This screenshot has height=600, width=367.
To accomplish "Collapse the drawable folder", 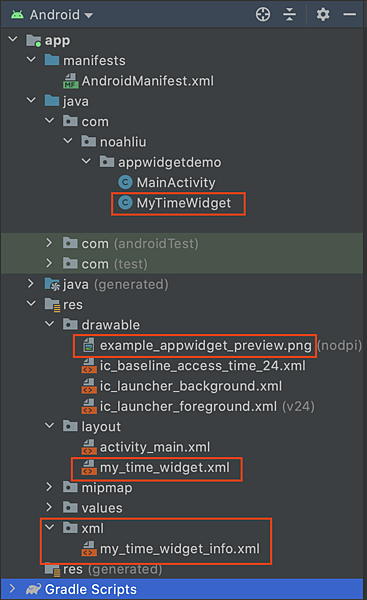I will [49, 324].
